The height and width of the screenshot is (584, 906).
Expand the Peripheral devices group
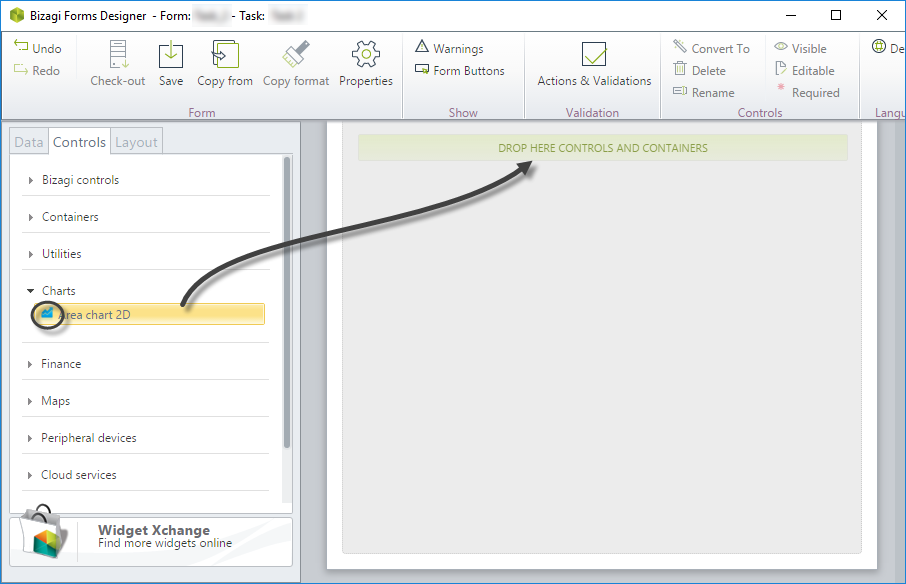30,438
